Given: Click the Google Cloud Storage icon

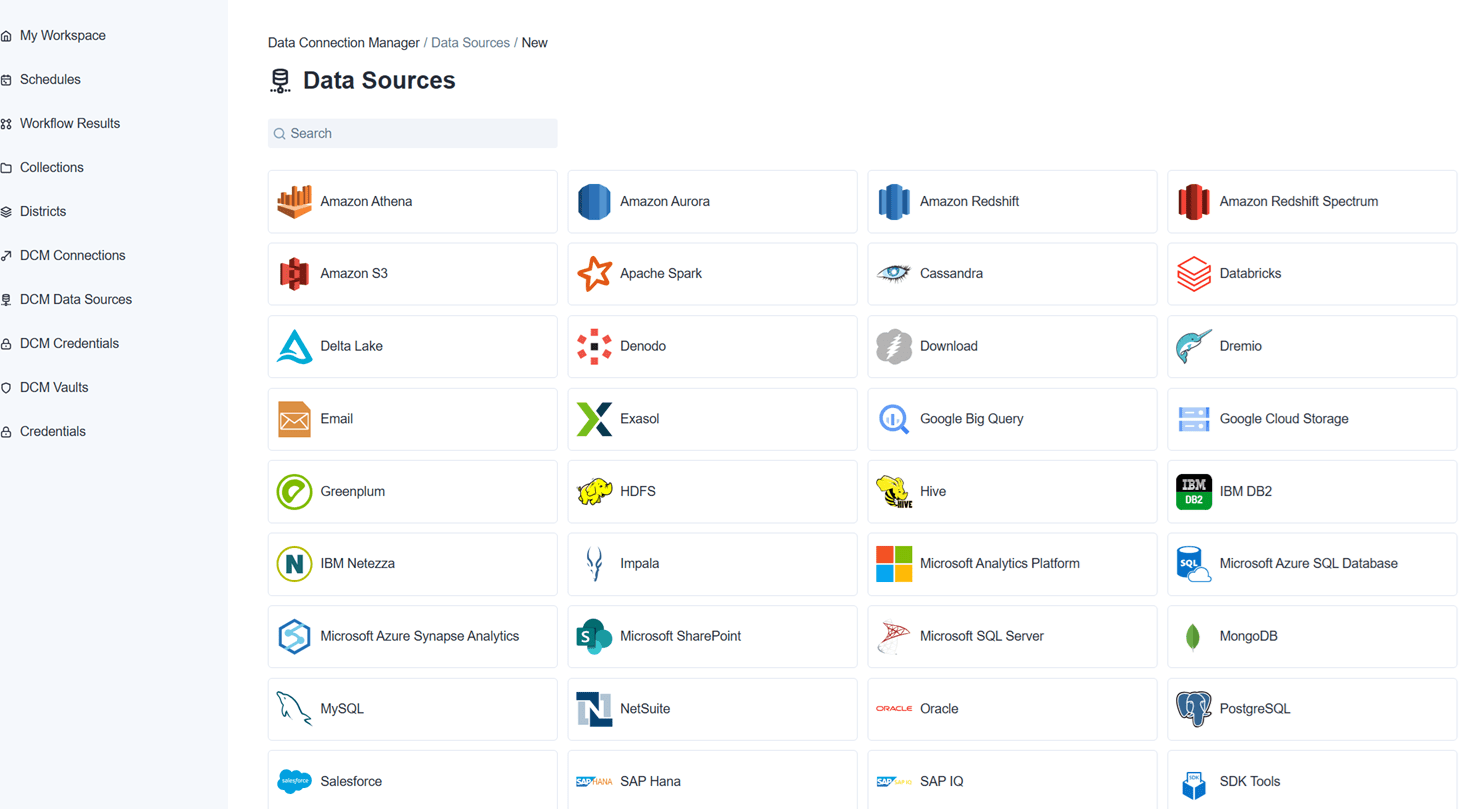Looking at the screenshot, I should coord(1194,419).
